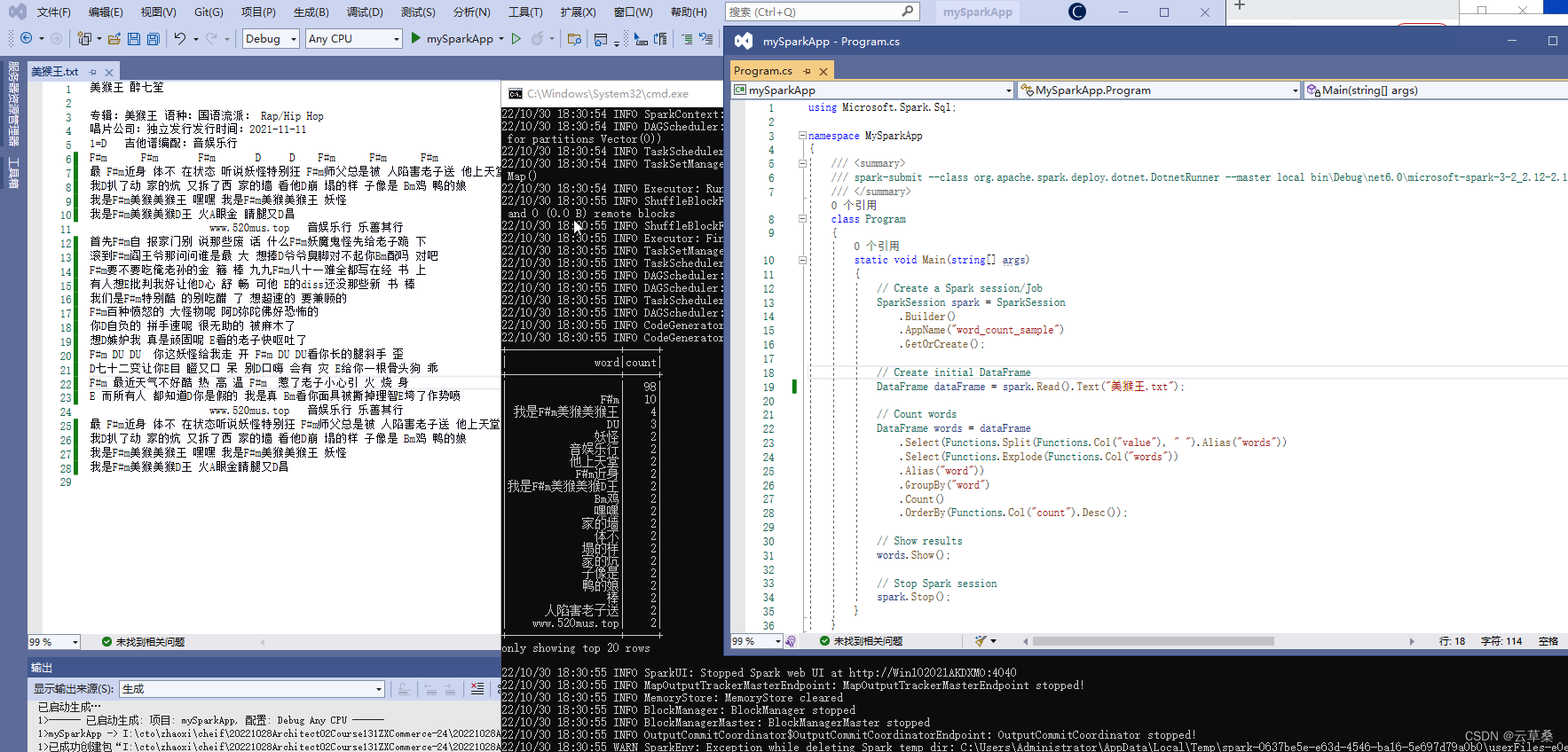Collapse the namespace MySparkApp code block
The width and height of the screenshot is (1568, 752).
click(802, 136)
